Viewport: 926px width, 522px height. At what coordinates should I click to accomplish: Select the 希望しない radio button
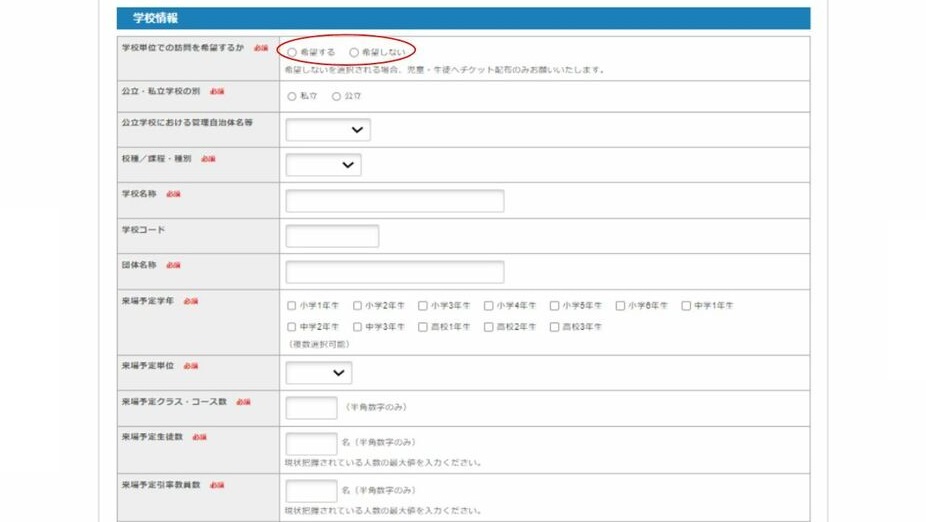[353, 51]
